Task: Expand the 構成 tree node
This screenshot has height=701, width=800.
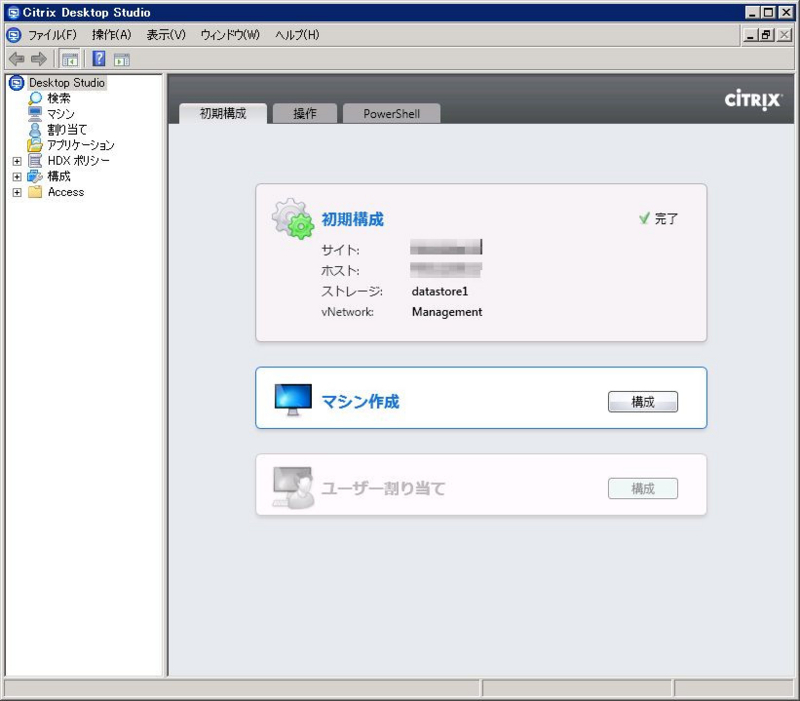Action: tap(16, 176)
